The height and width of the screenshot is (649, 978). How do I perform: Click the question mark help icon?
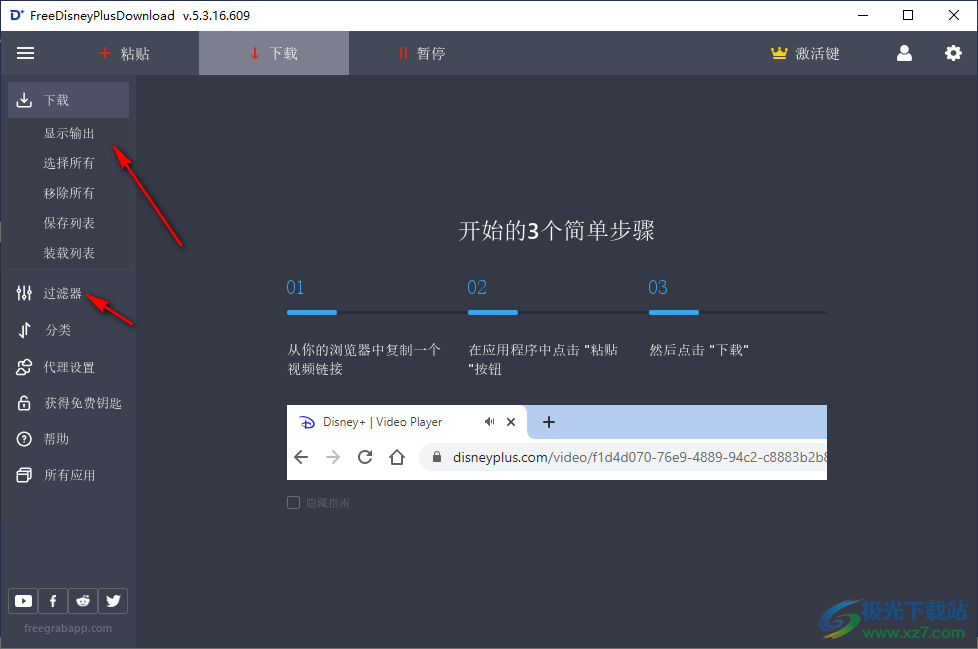24,439
